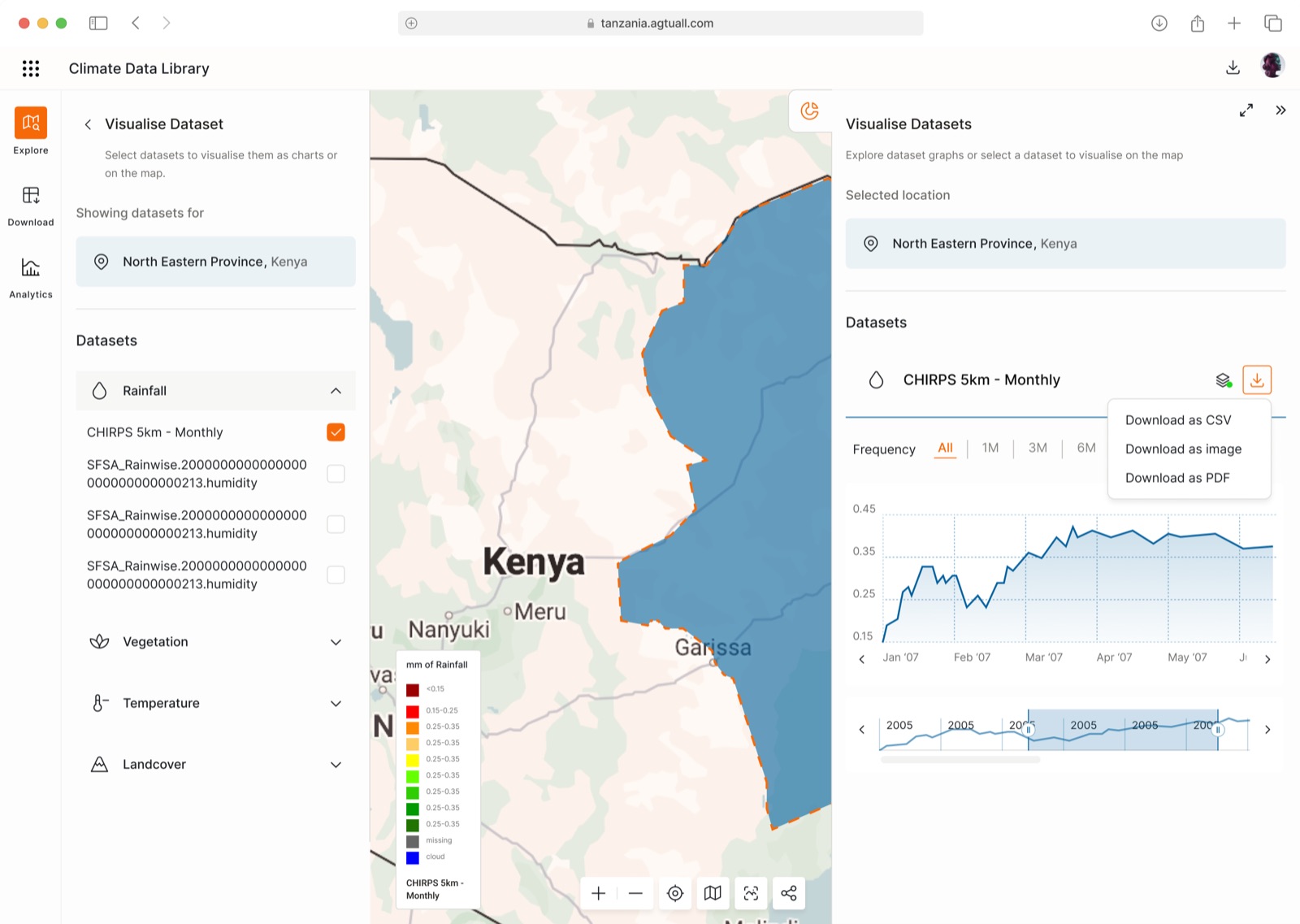Open the Download section in sidebar
Screen dimensions: 1300x924
(31, 206)
